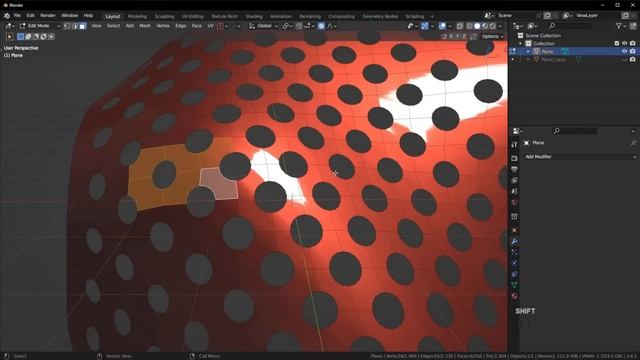The image size is (640, 360).
Task: Open the View Layer properties tab
Action: 514,180
